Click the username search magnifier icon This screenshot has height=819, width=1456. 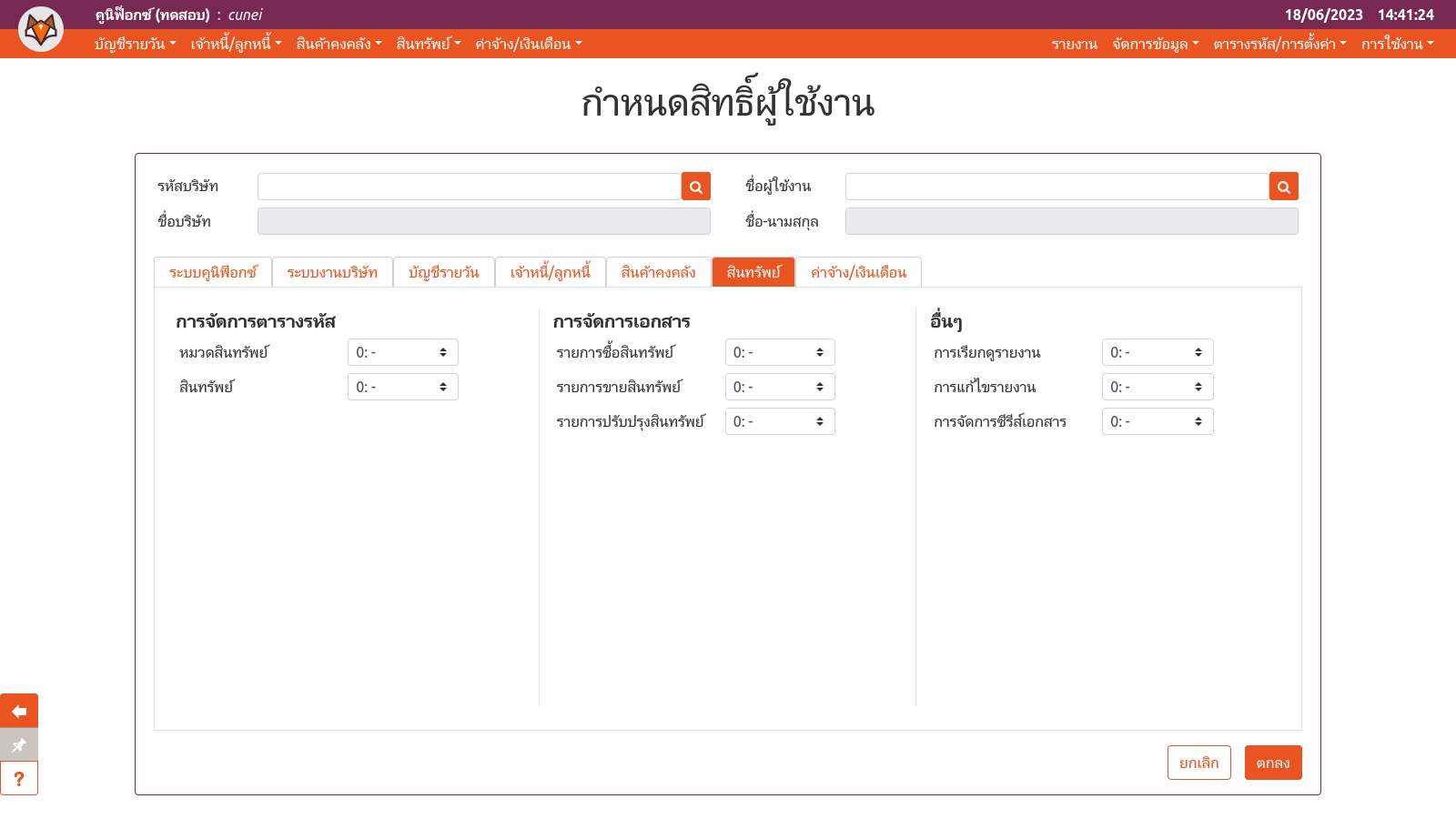pos(1283,187)
